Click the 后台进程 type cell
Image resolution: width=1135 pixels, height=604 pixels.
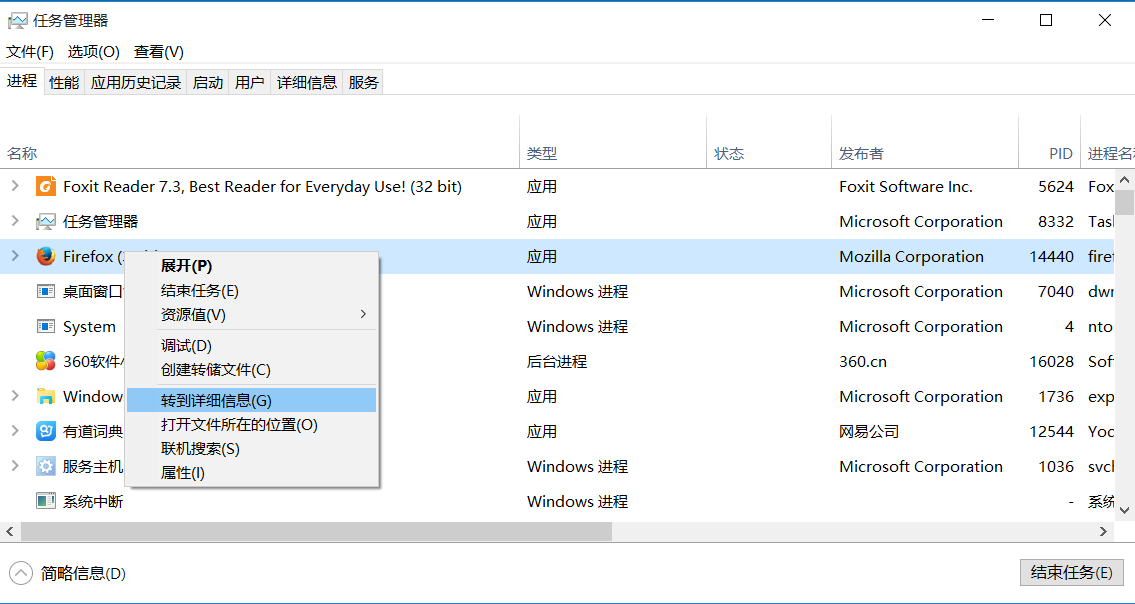[557, 361]
